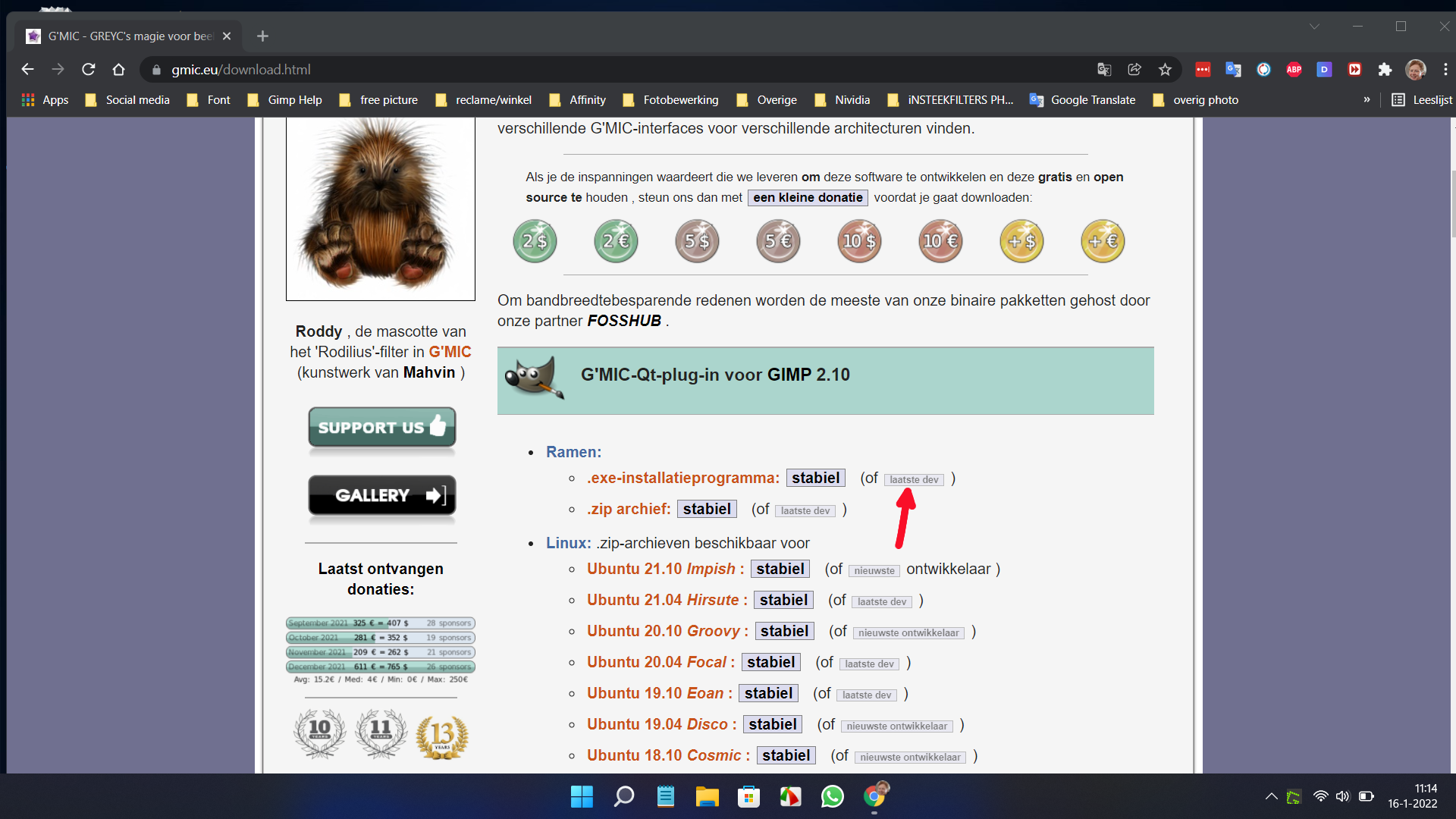This screenshot has width=1456, height=819.
Task: Open the FOSSHUB partner link
Action: coord(624,321)
